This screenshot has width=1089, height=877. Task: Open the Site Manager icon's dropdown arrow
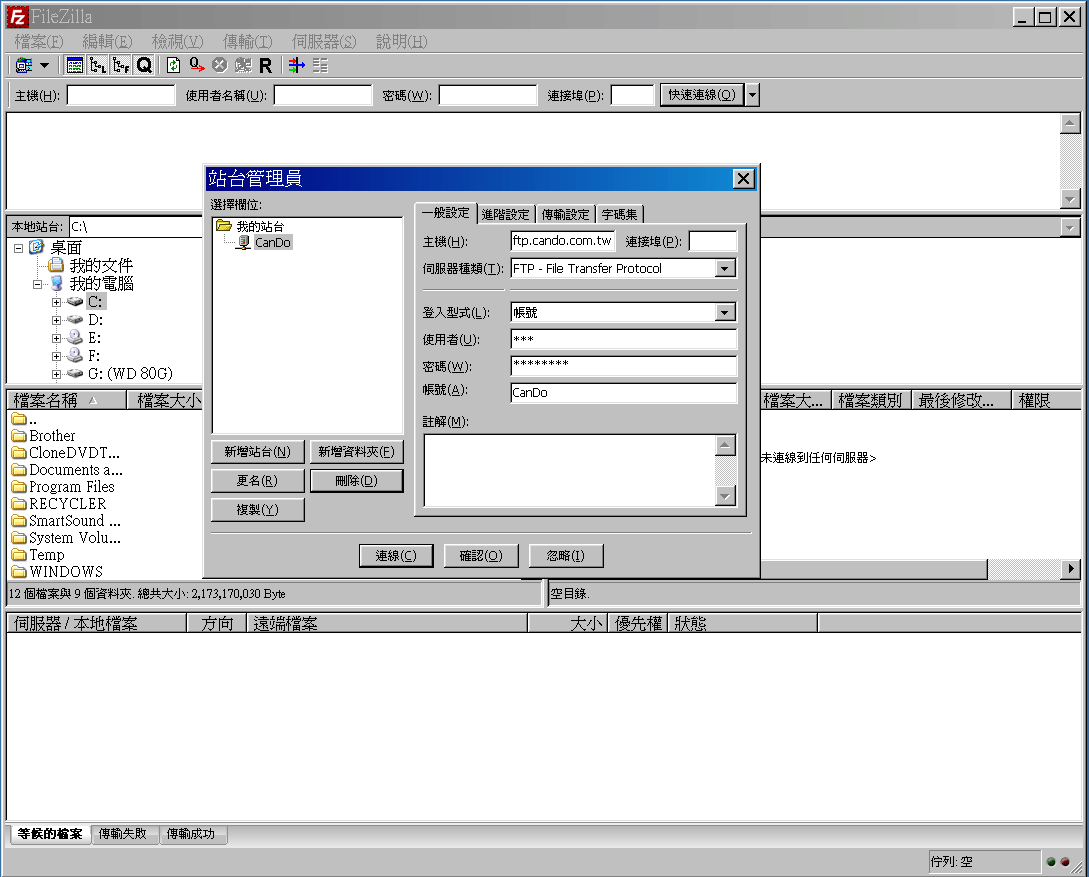(x=44, y=65)
